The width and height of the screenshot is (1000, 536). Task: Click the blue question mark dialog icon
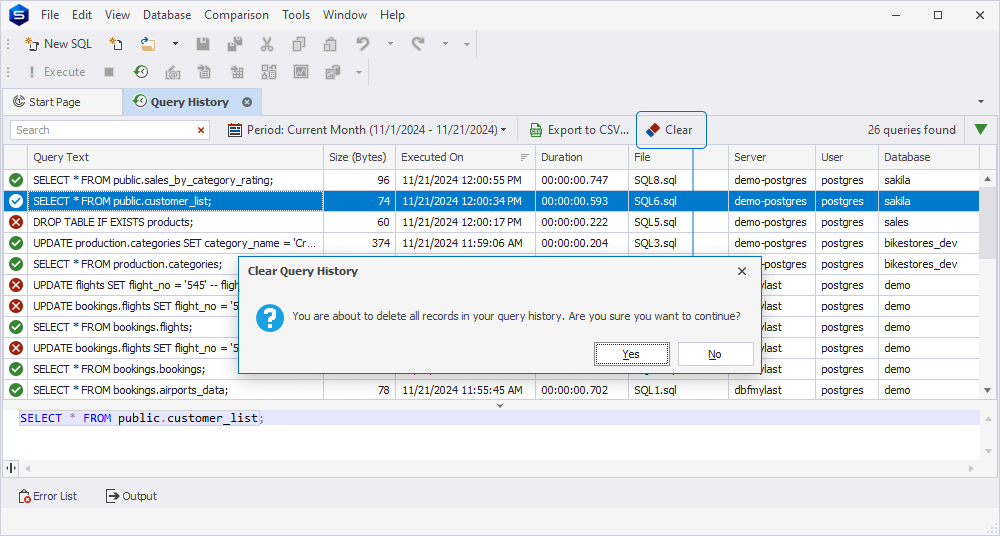[x=270, y=318]
